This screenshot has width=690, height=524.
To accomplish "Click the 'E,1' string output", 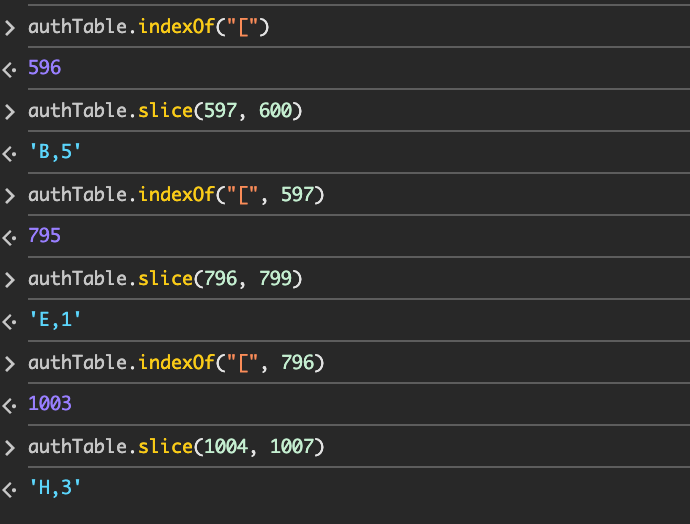I will [x=56, y=321].
